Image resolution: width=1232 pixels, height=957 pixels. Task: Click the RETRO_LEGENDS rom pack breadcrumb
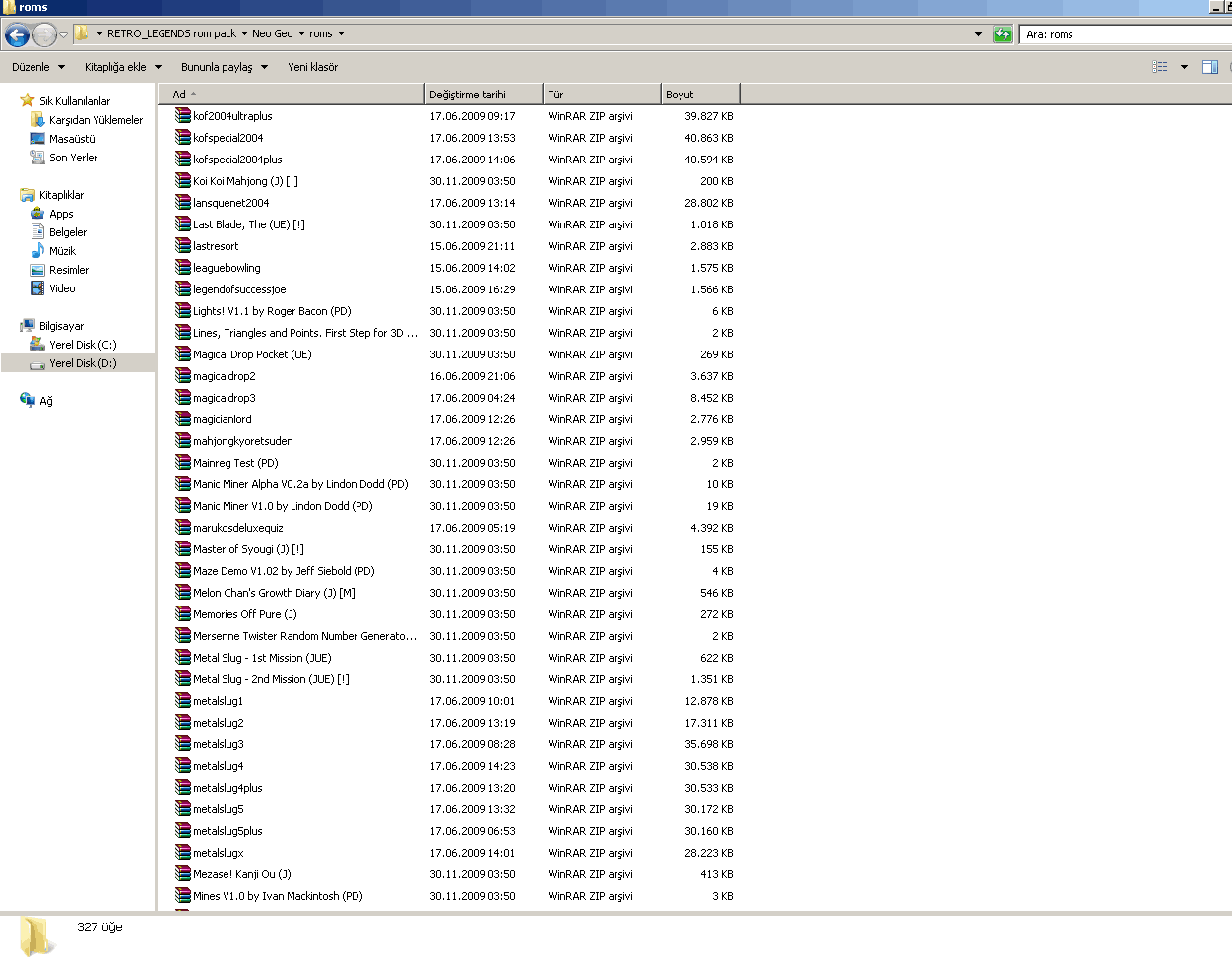pos(171,33)
